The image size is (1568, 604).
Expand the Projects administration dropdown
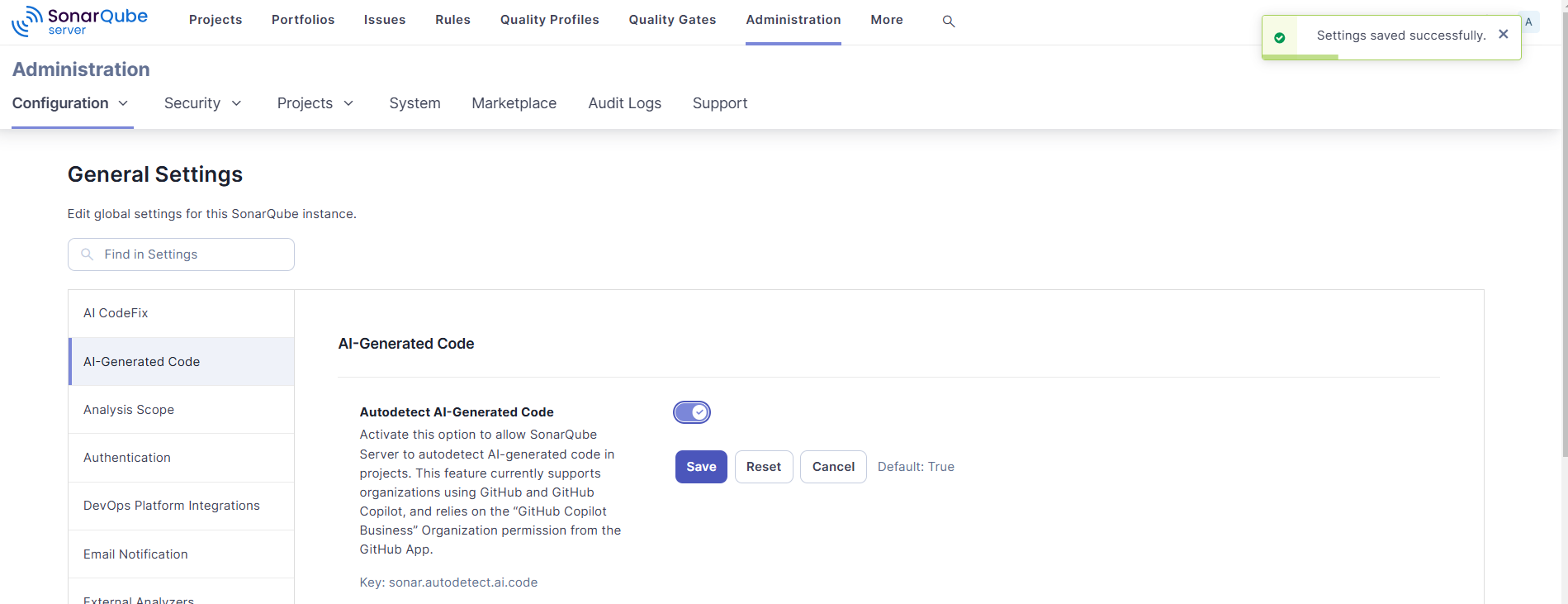(x=316, y=103)
